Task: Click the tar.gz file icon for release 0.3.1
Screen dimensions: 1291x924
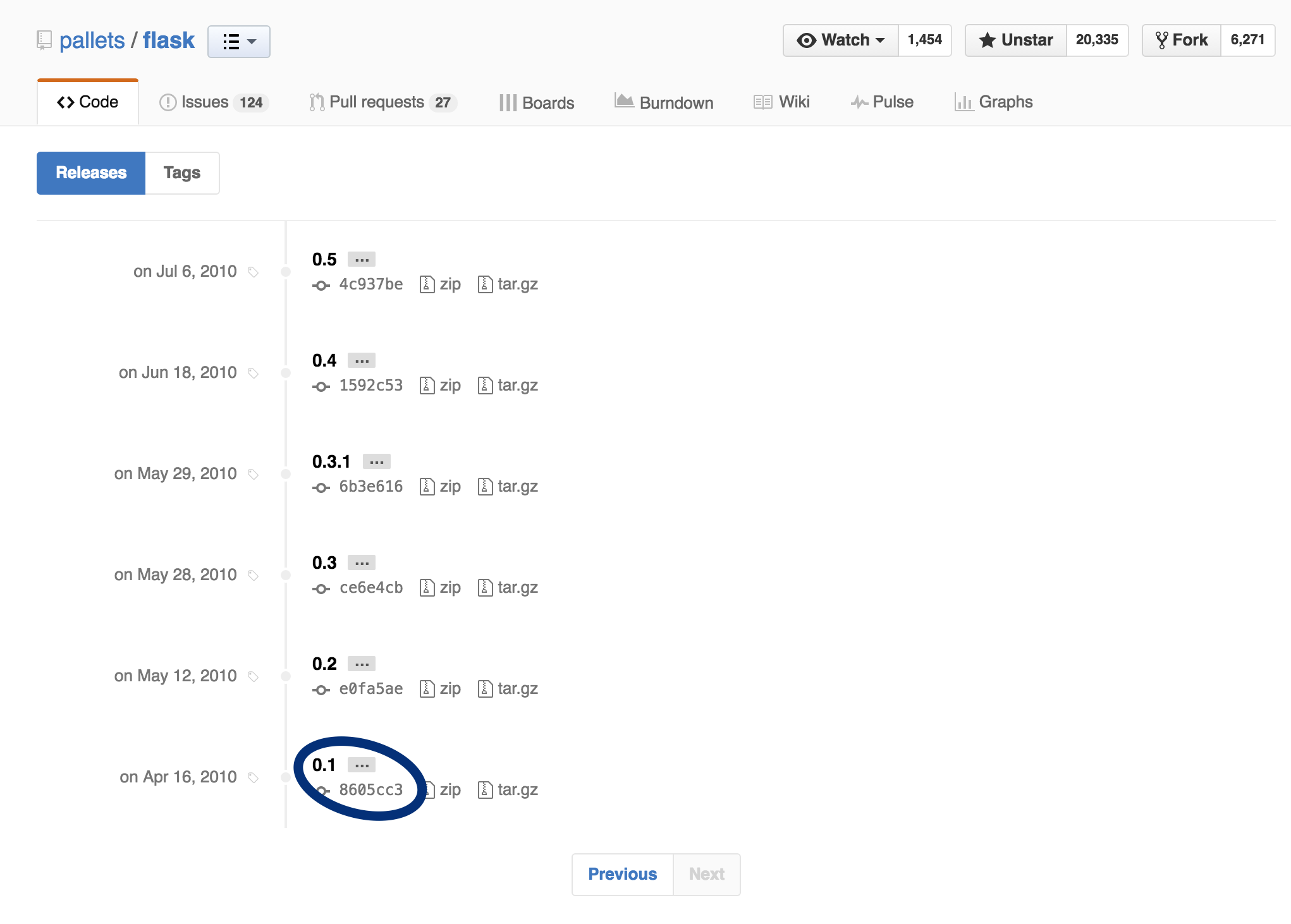Action: [x=485, y=487]
